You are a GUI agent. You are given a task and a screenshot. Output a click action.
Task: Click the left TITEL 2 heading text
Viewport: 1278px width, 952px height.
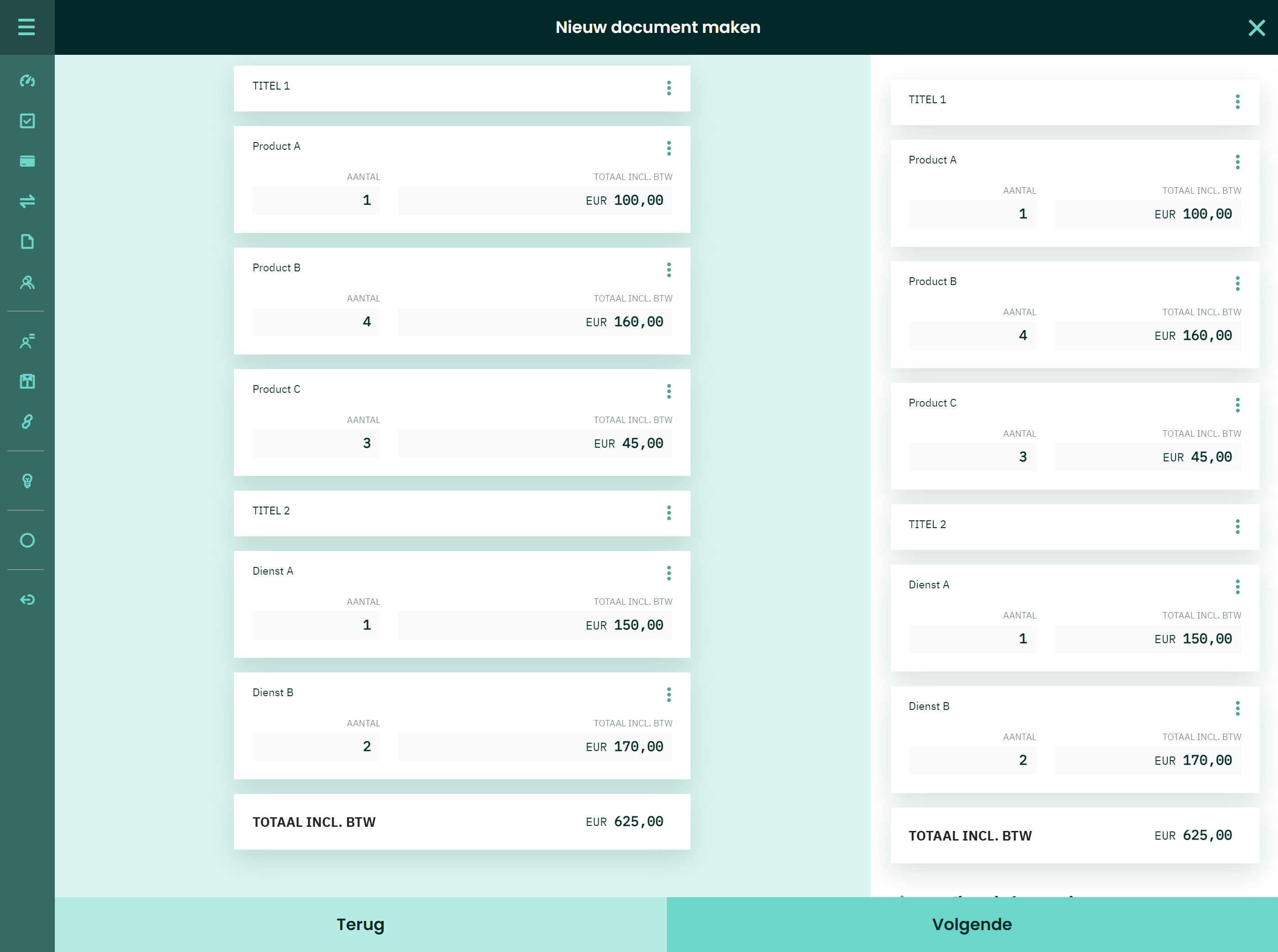(271, 511)
